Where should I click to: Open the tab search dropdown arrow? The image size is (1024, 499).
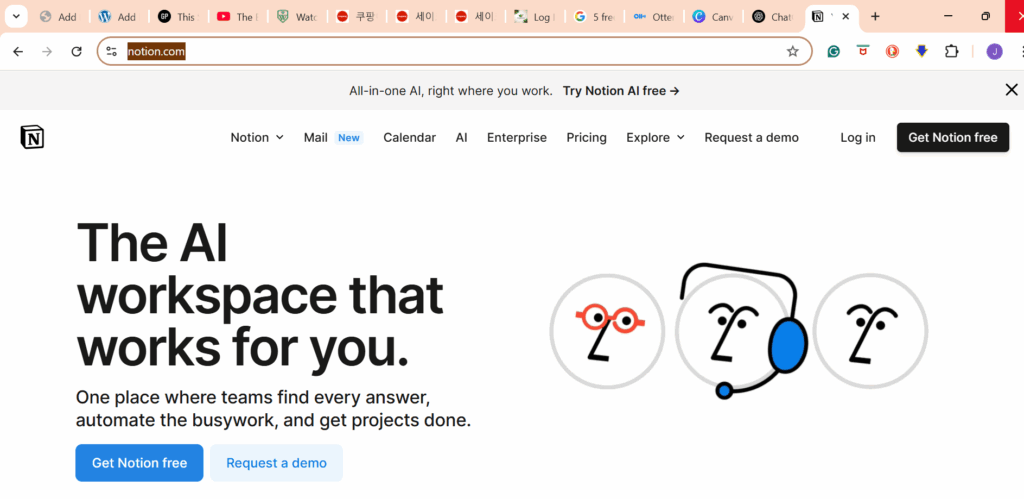(16, 17)
